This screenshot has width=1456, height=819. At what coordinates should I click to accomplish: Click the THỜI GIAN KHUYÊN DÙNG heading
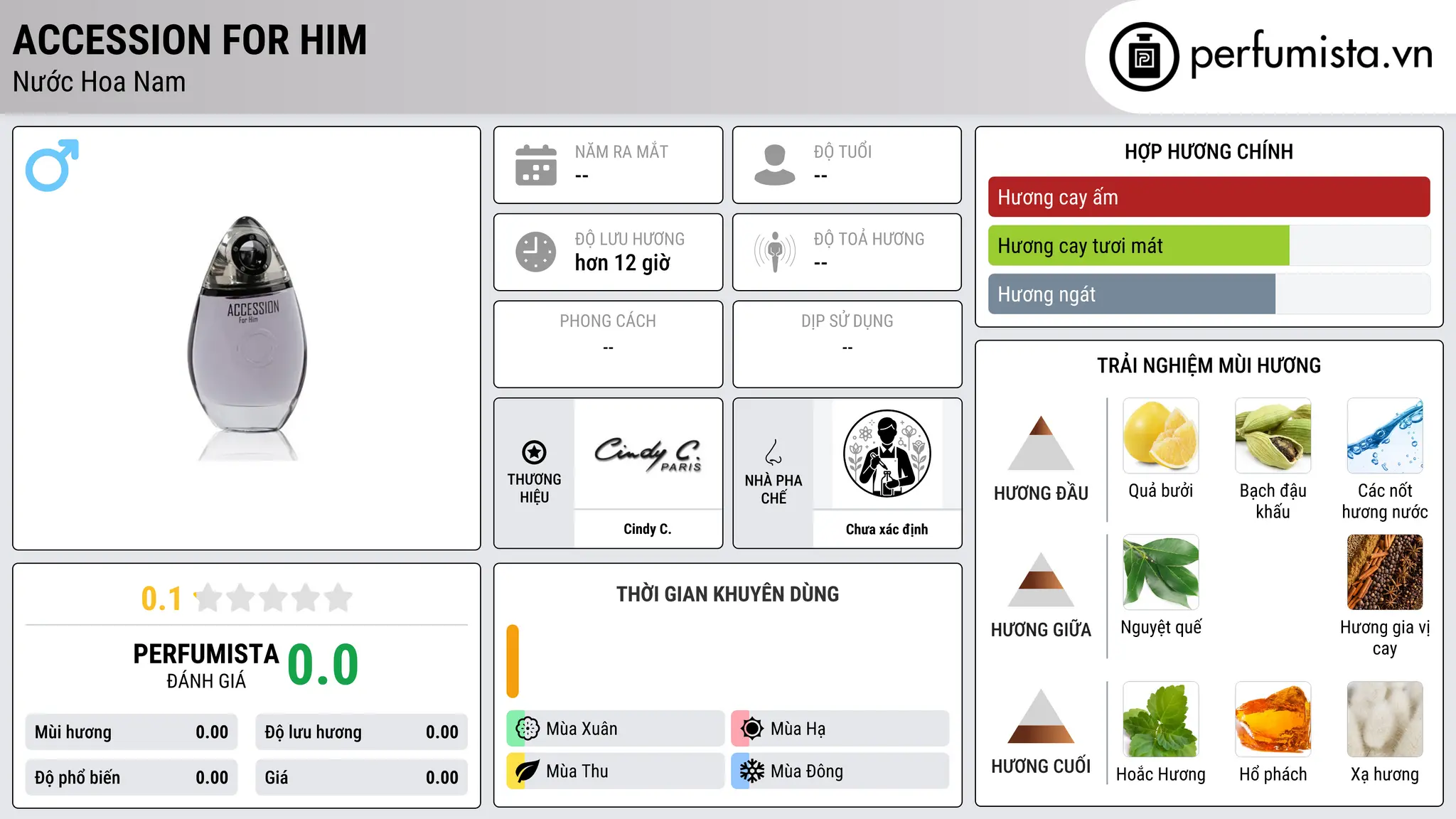pos(727,594)
